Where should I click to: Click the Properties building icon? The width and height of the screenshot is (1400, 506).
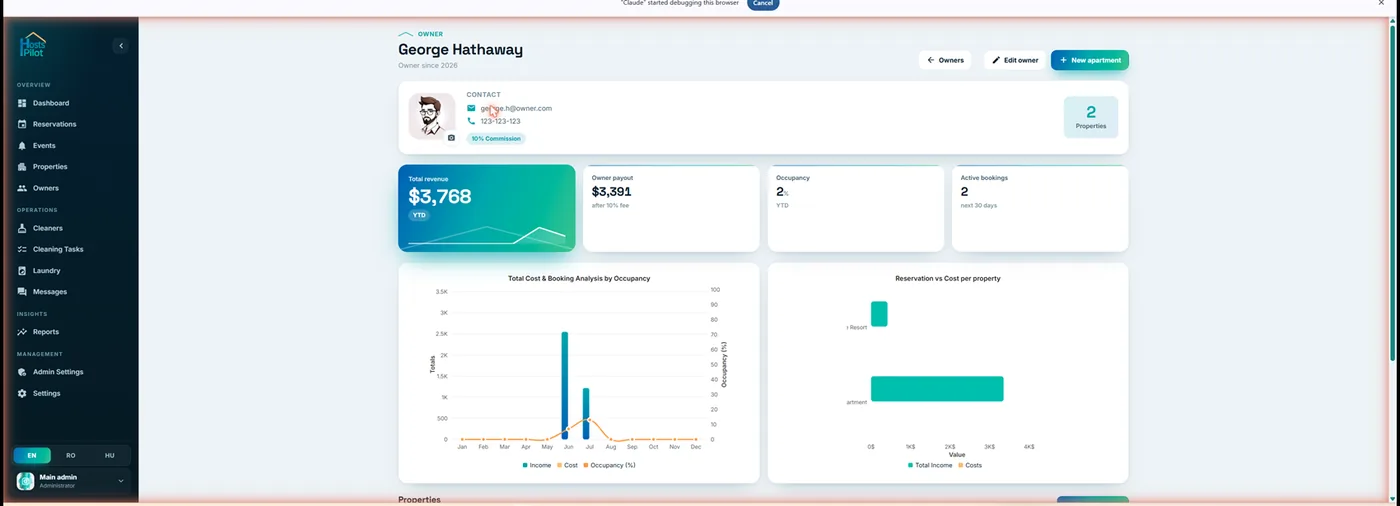pos(22,167)
